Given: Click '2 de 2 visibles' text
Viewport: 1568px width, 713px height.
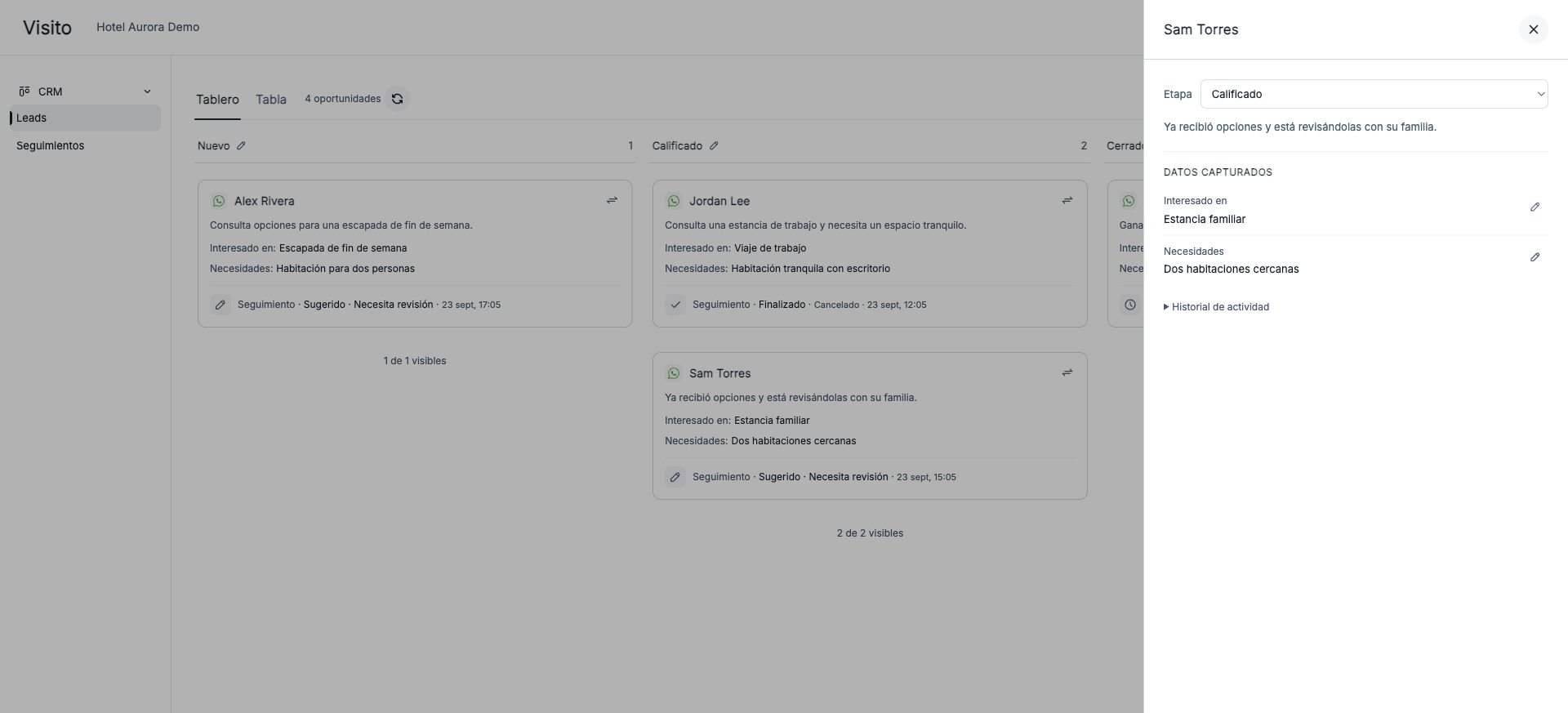Looking at the screenshot, I should tap(870, 533).
